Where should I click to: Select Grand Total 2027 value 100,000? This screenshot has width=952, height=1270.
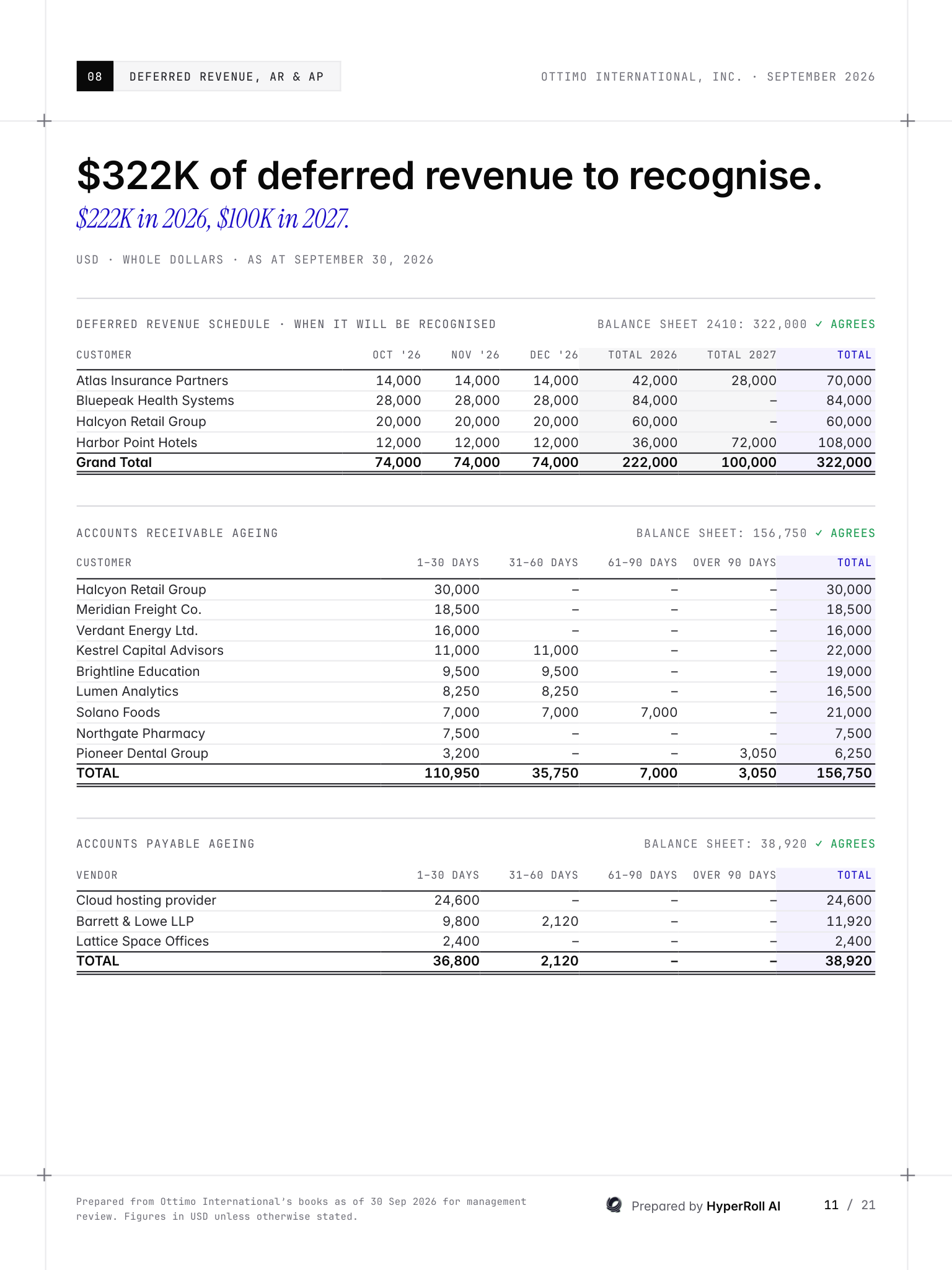tap(749, 463)
